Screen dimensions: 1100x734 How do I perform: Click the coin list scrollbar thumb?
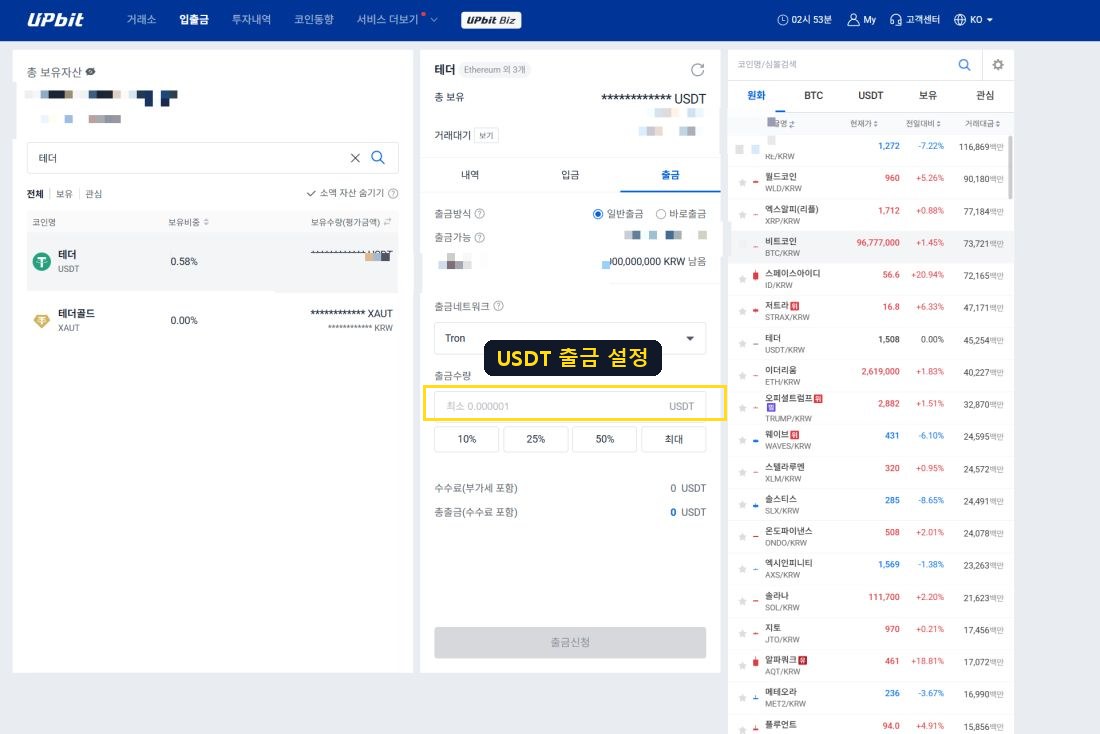[x=1010, y=167]
